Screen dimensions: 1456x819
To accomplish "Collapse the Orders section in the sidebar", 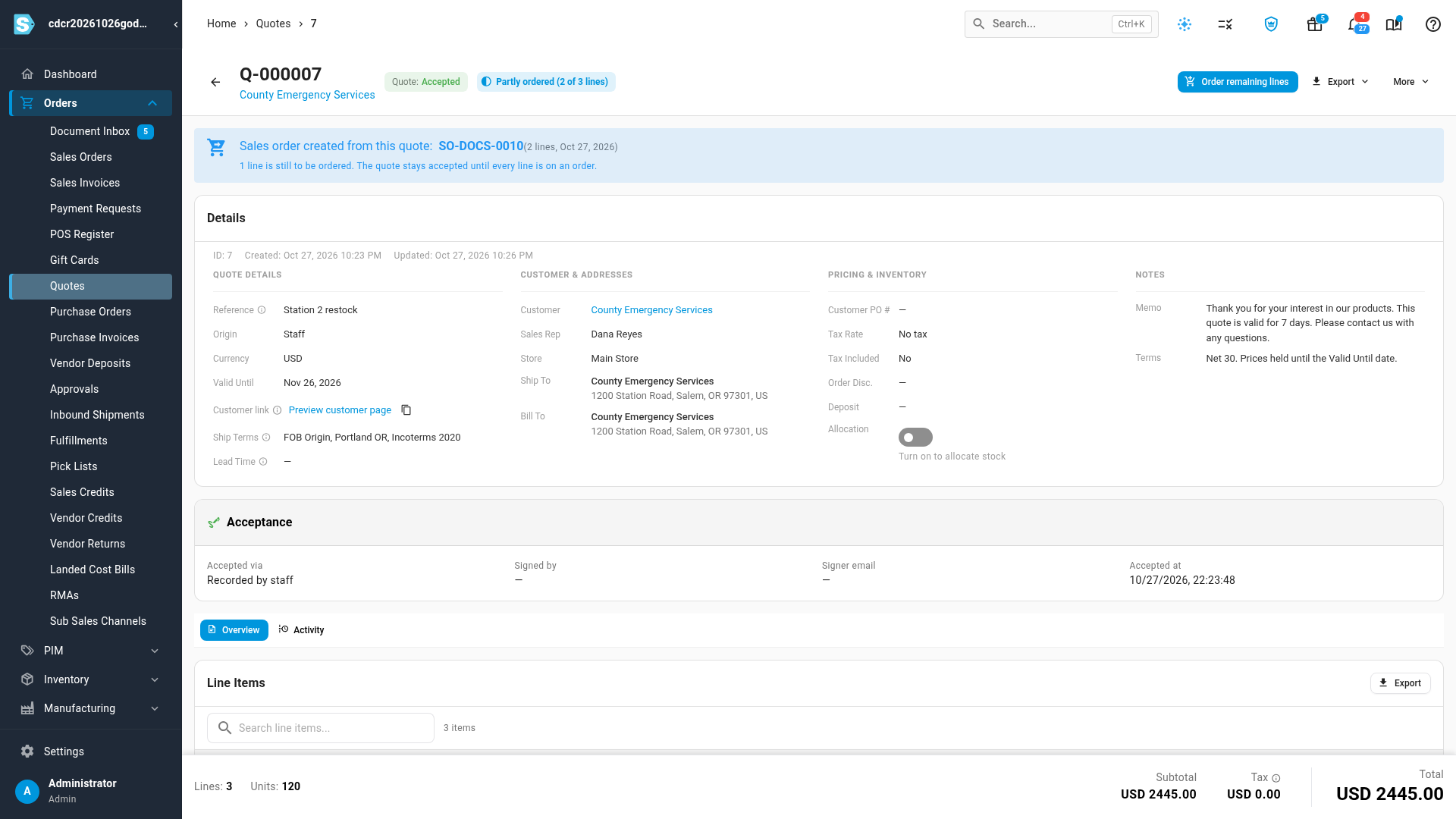I will [91, 103].
